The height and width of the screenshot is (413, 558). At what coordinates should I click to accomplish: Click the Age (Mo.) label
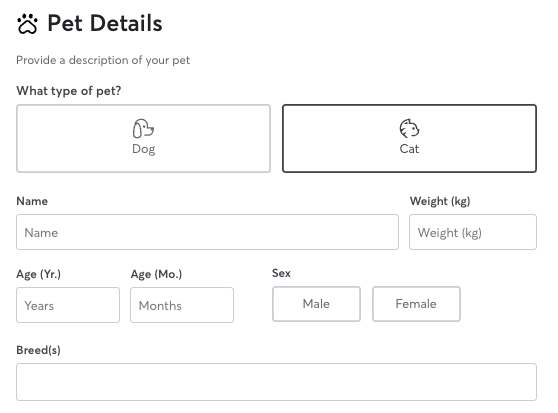(x=156, y=274)
